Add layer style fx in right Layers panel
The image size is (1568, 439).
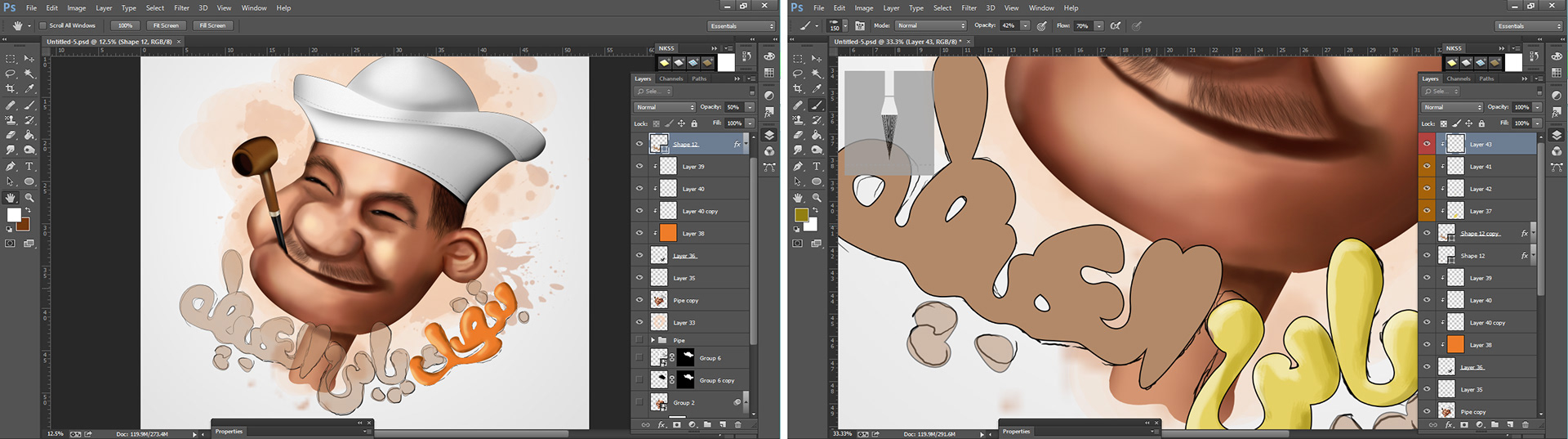point(1449,425)
